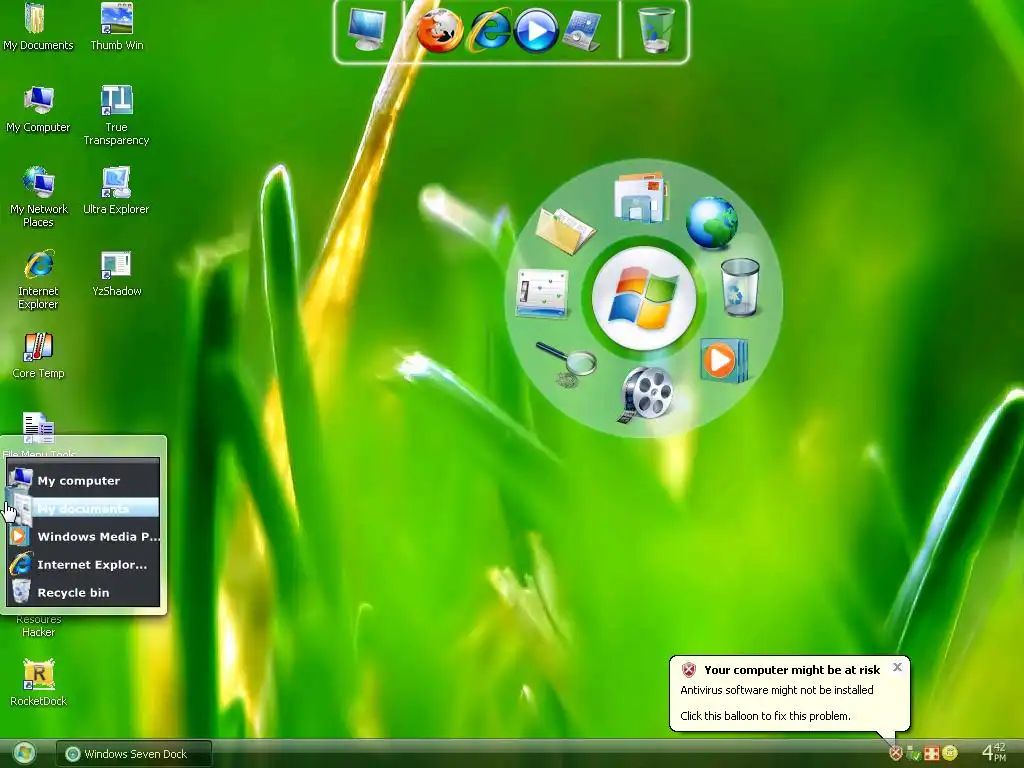Open RocketDock desktop shortcut
Viewport: 1024px width, 768px height.
pyautogui.click(x=39, y=683)
